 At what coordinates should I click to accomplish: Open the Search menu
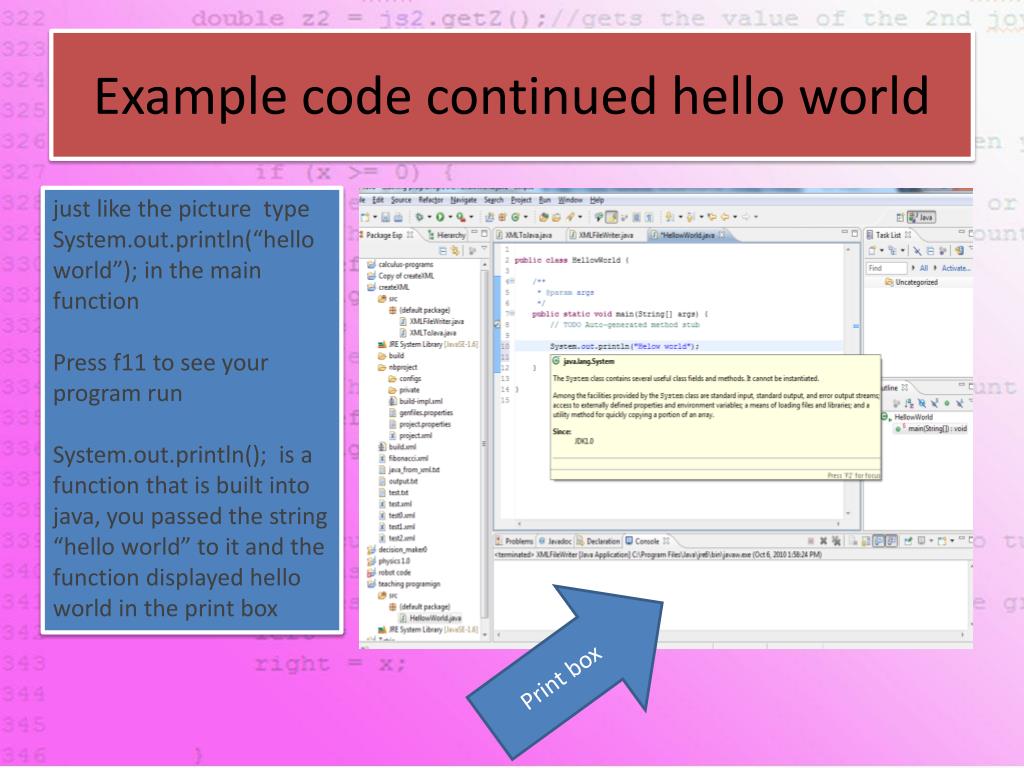[x=494, y=200]
